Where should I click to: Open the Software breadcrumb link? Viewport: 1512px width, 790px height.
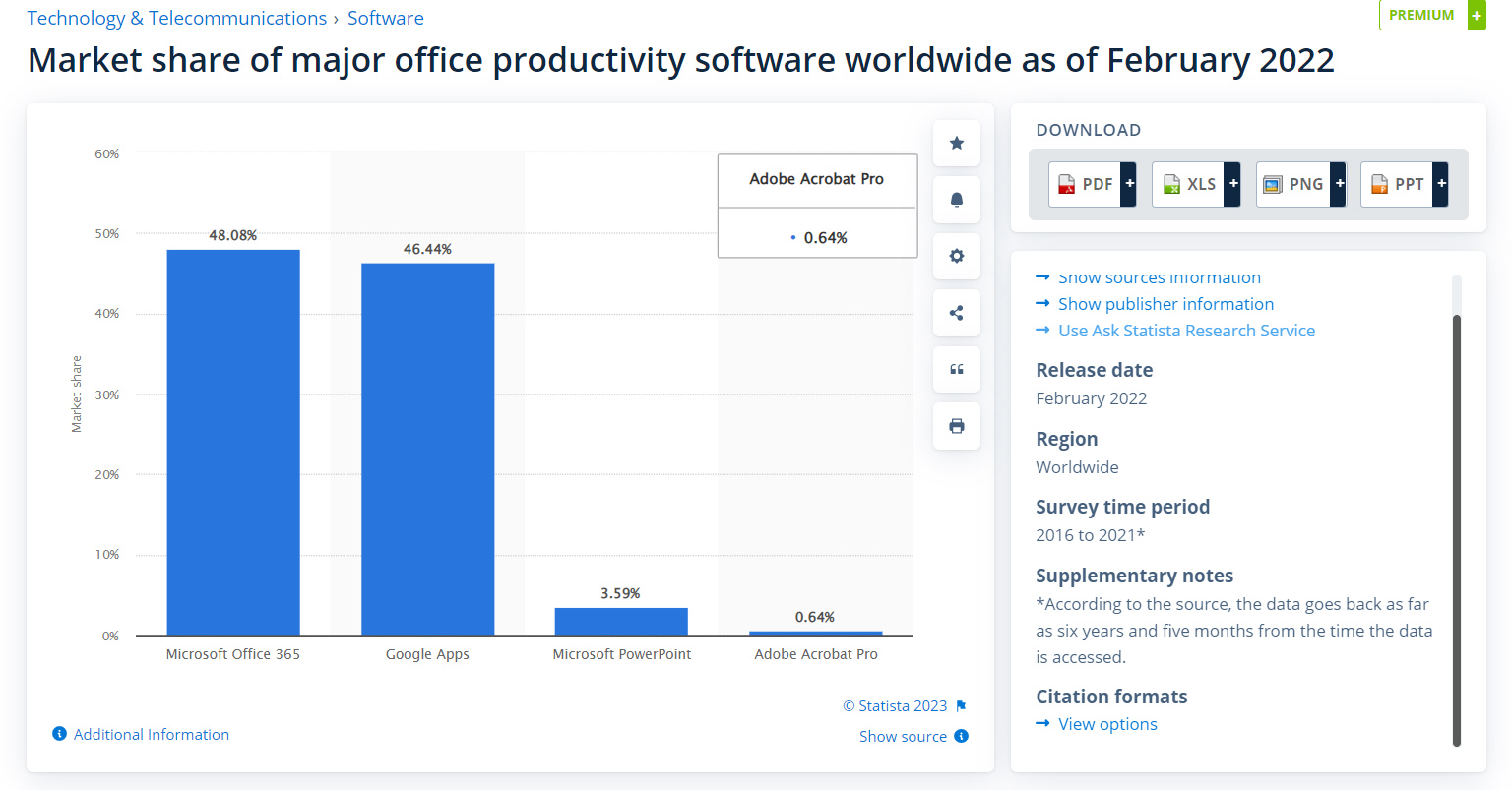pyautogui.click(x=386, y=18)
